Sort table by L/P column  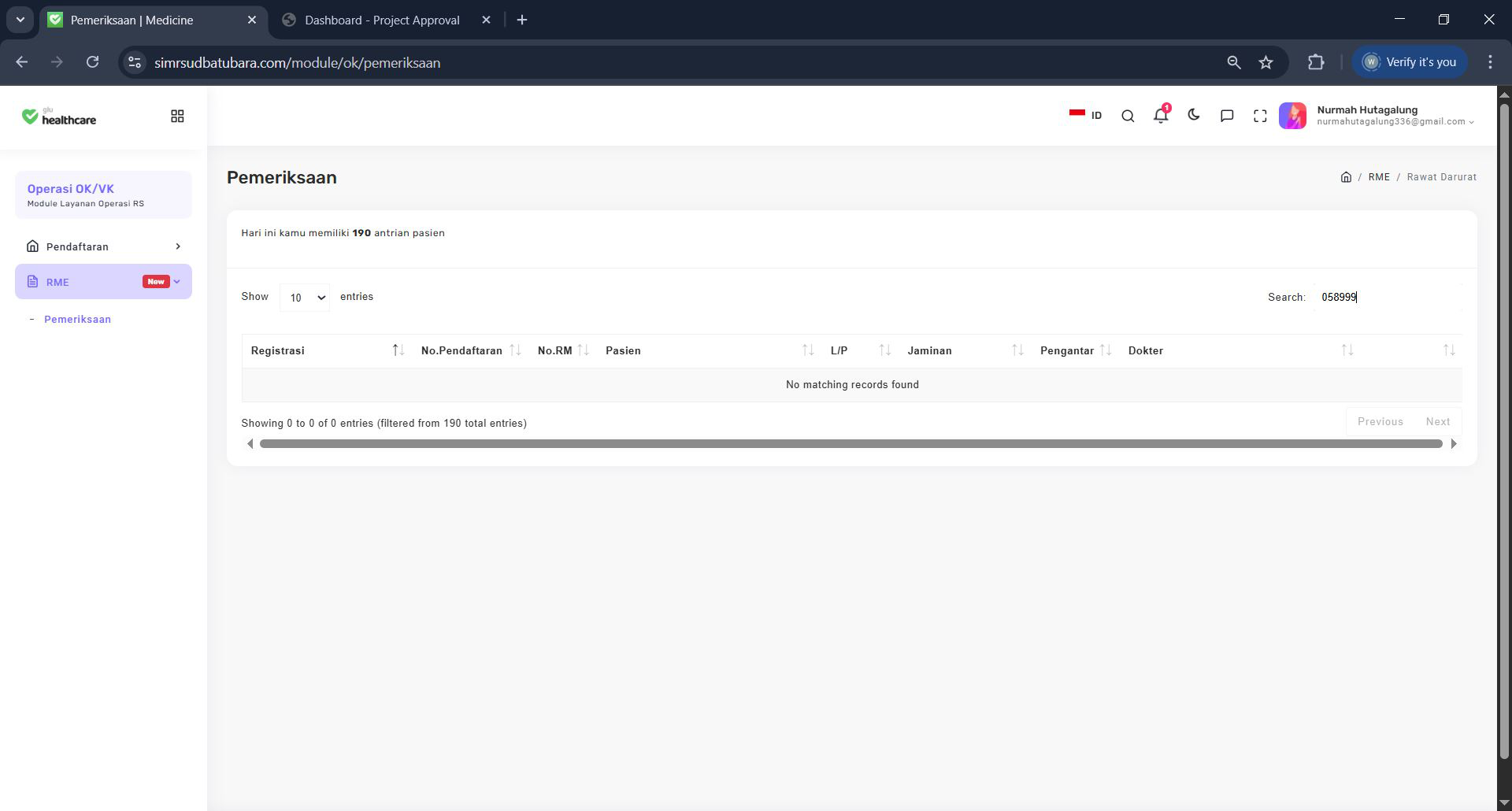pyautogui.click(x=860, y=350)
